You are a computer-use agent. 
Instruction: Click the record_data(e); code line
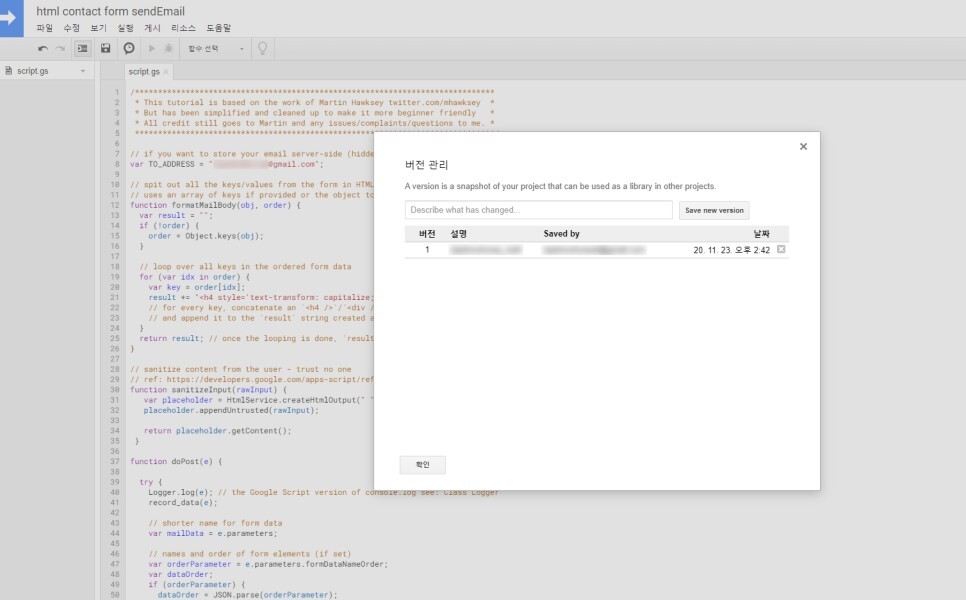pos(183,503)
